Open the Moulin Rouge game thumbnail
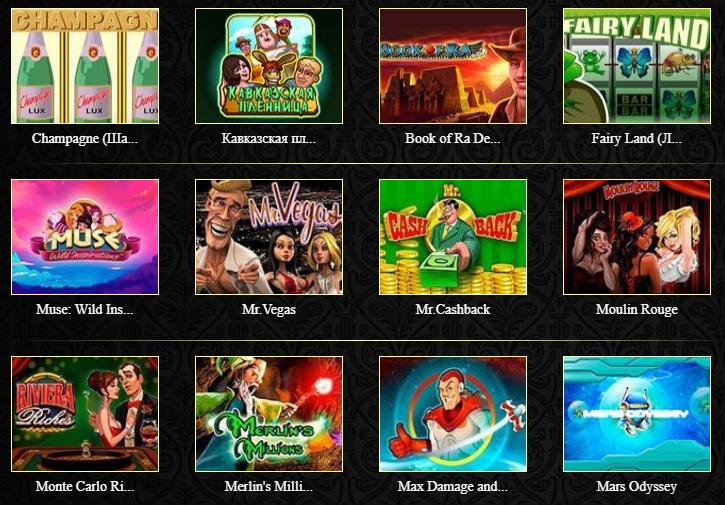Screen dimensions: 725x505 pyautogui.click(x=637, y=237)
